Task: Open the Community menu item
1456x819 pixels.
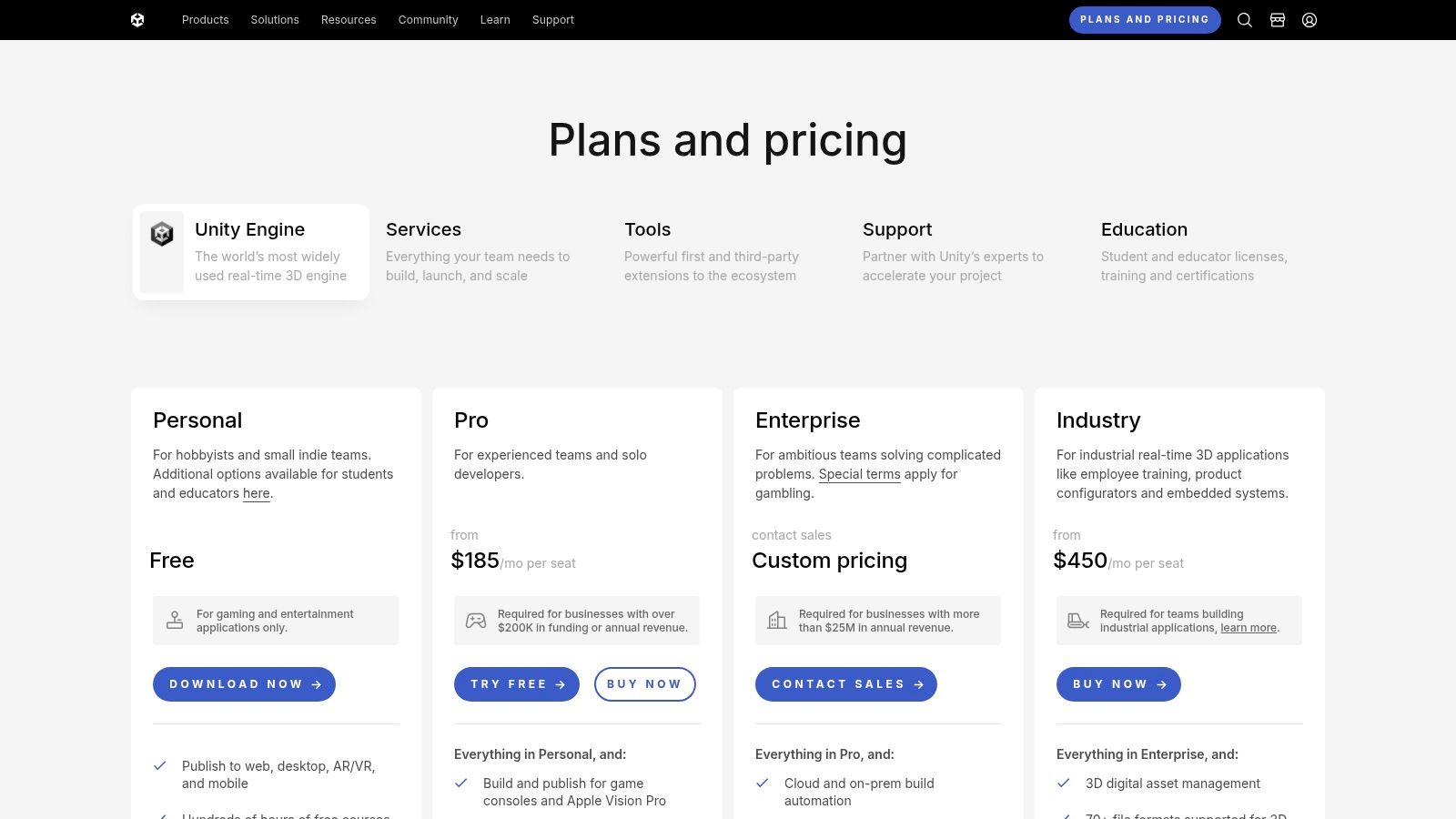Action: (428, 20)
